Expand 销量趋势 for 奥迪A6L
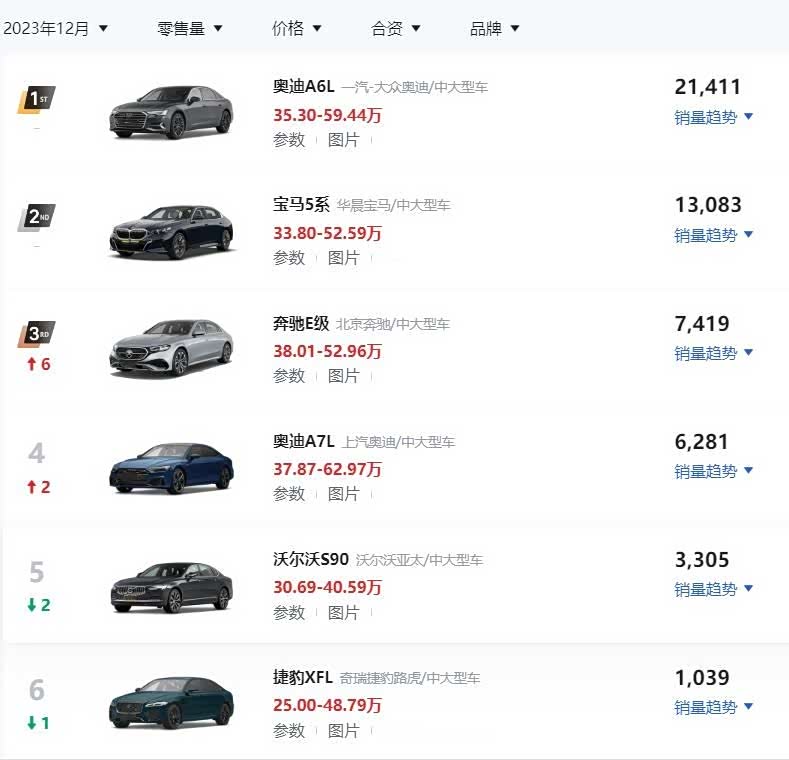Viewport: 789px width, 760px height. [713, 117]
